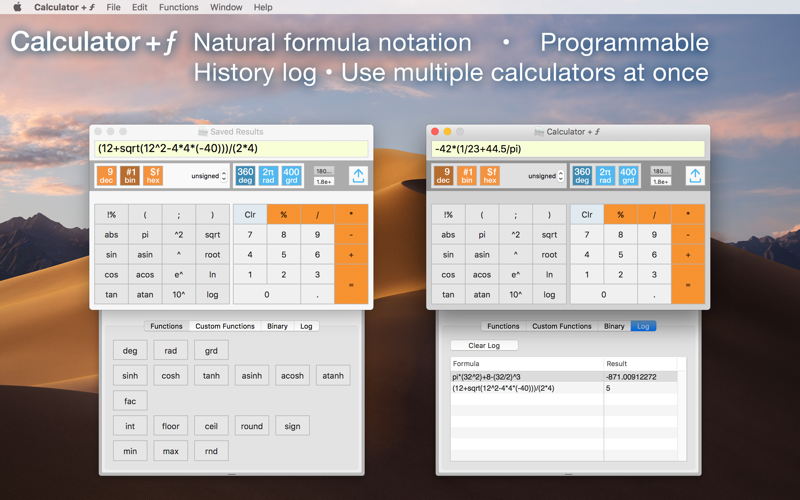Switch to Binary tab in Calculator + f window
This screenshot has height=500, width=800.
(x=614, y=326)
